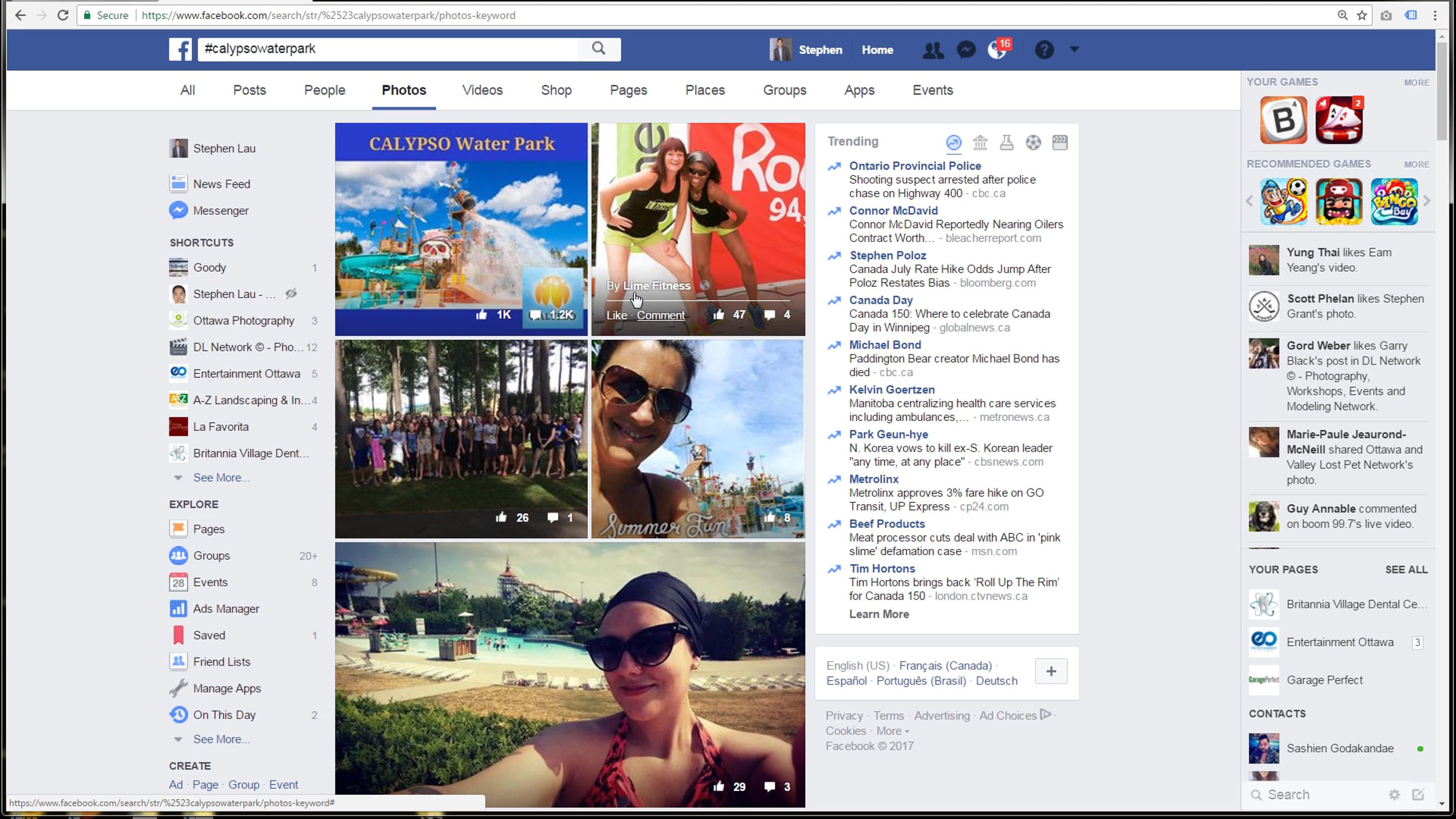Show previous recommended games arrow
The height and width of the screenshot is (819, 1456).
coord(1250,201)
